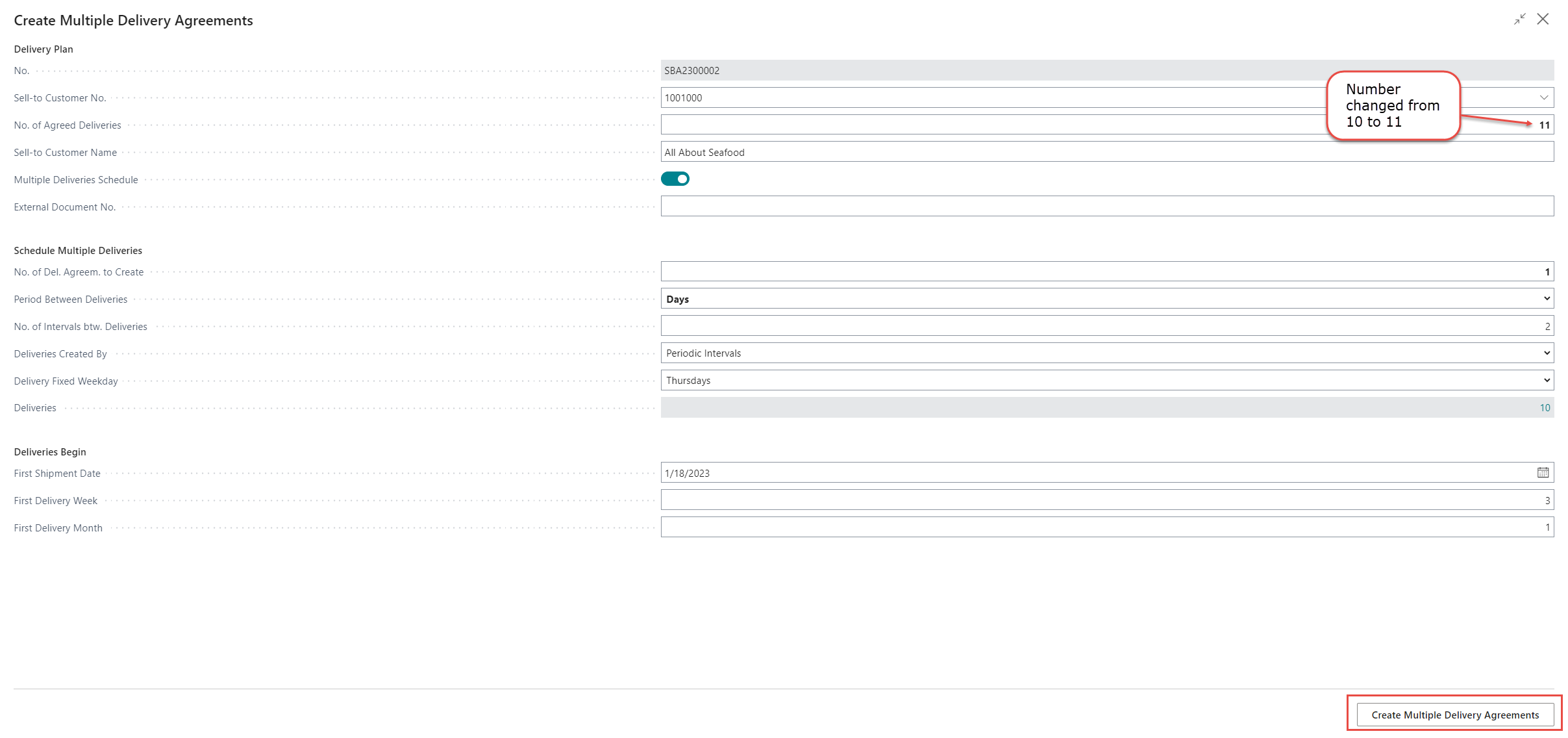The image size is (1568, 738).
Task: Click the No. of Agreed Deliveries field
Action: (x=974, y=125)
